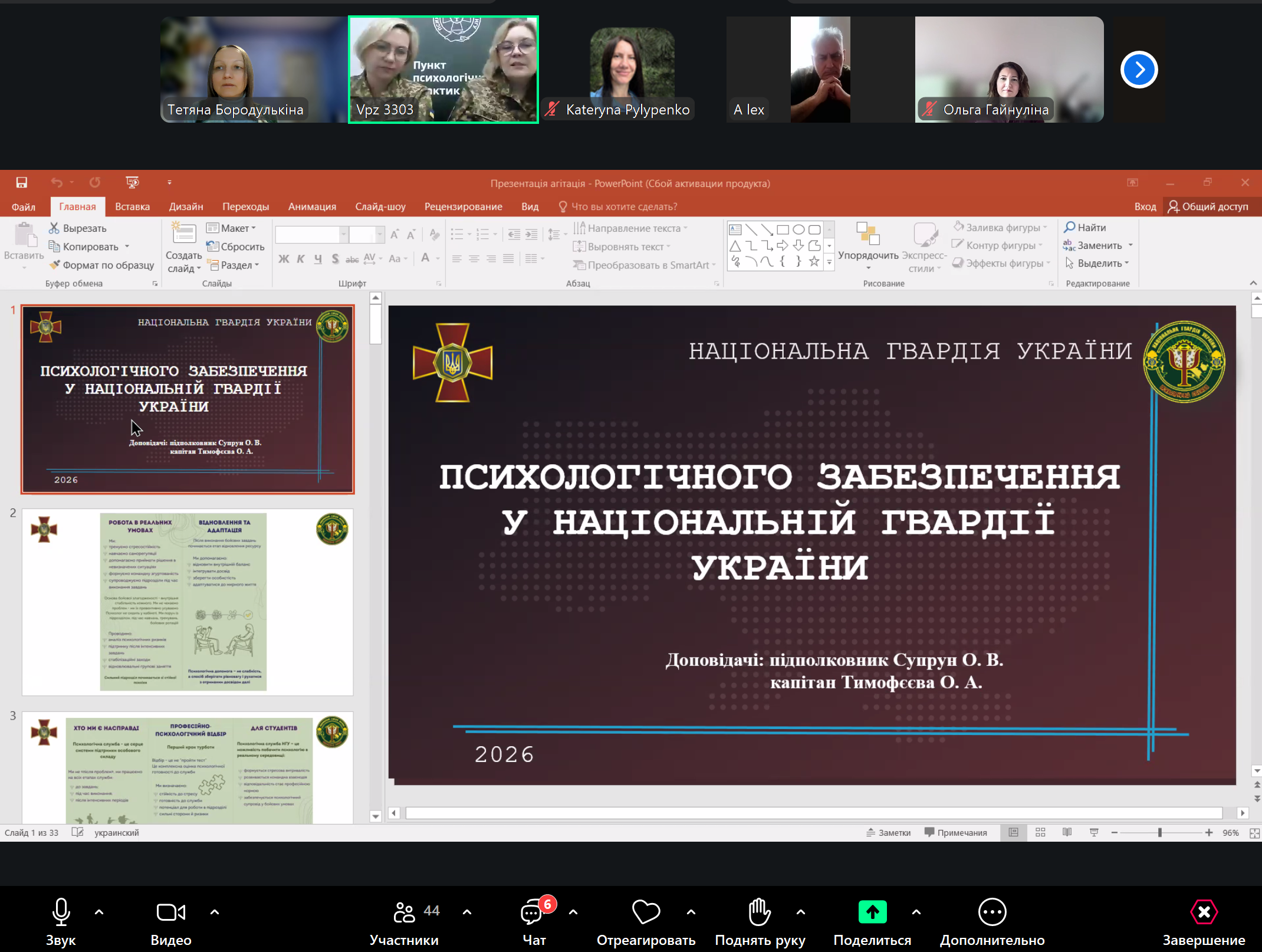Screen dimensions: 1262x952
Task: Click the zoom level slider handle
Action: pos(1159,832)
